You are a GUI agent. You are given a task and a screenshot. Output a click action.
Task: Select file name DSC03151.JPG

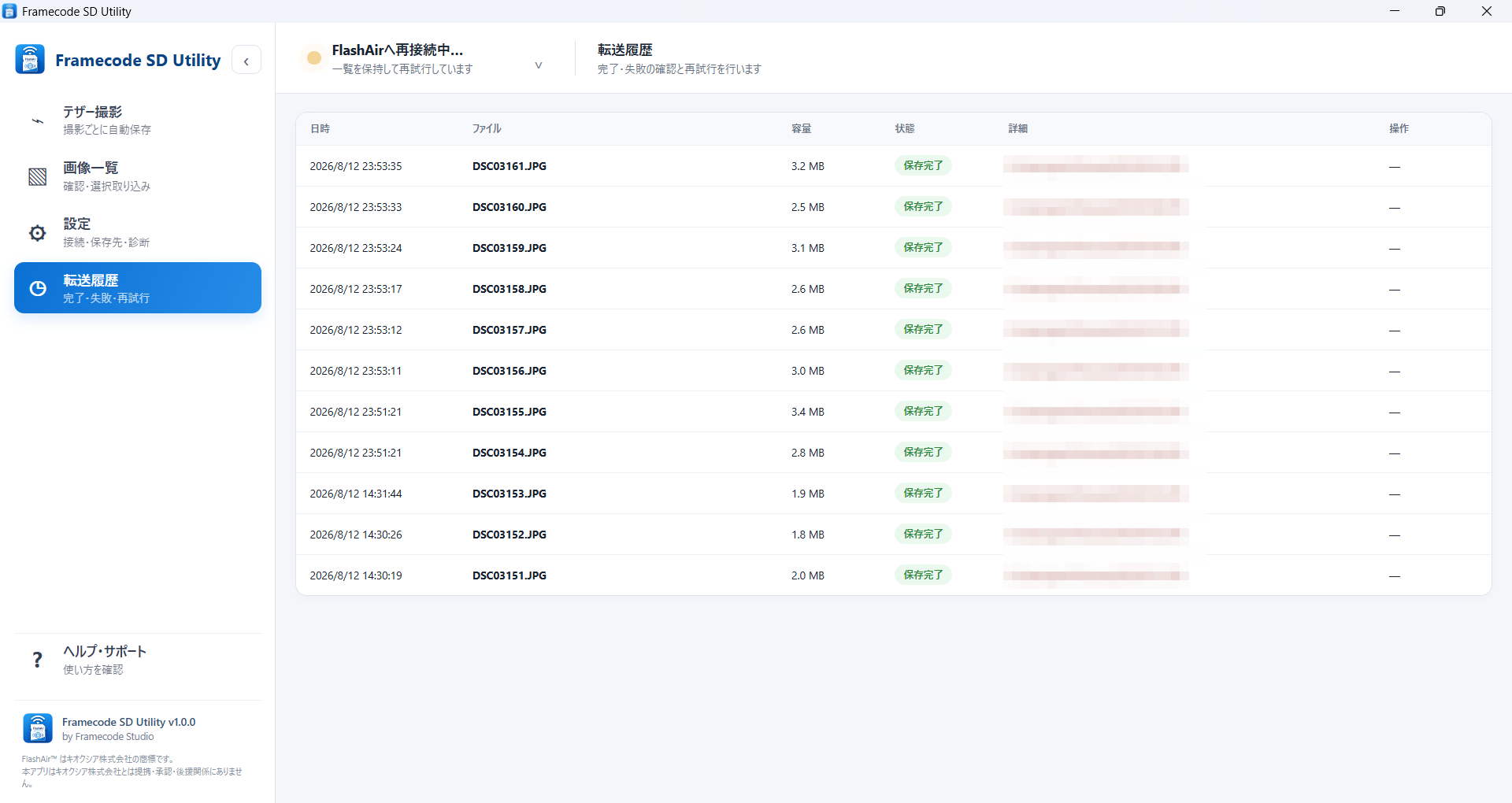pyautogui.click(x=510, y=575)
